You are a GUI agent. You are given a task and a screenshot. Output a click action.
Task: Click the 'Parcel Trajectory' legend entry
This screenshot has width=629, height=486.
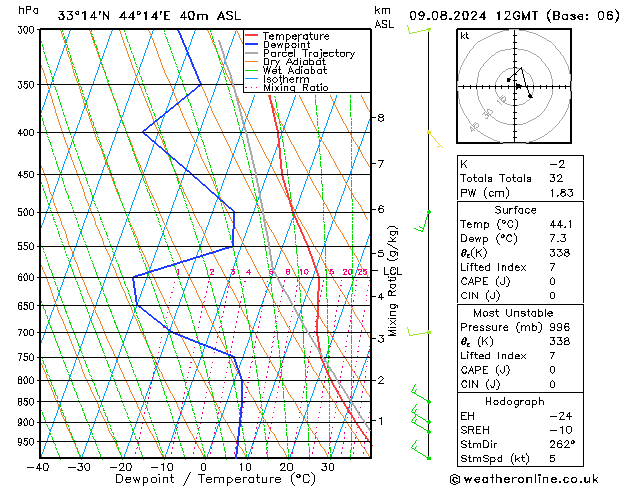[309, 53]
